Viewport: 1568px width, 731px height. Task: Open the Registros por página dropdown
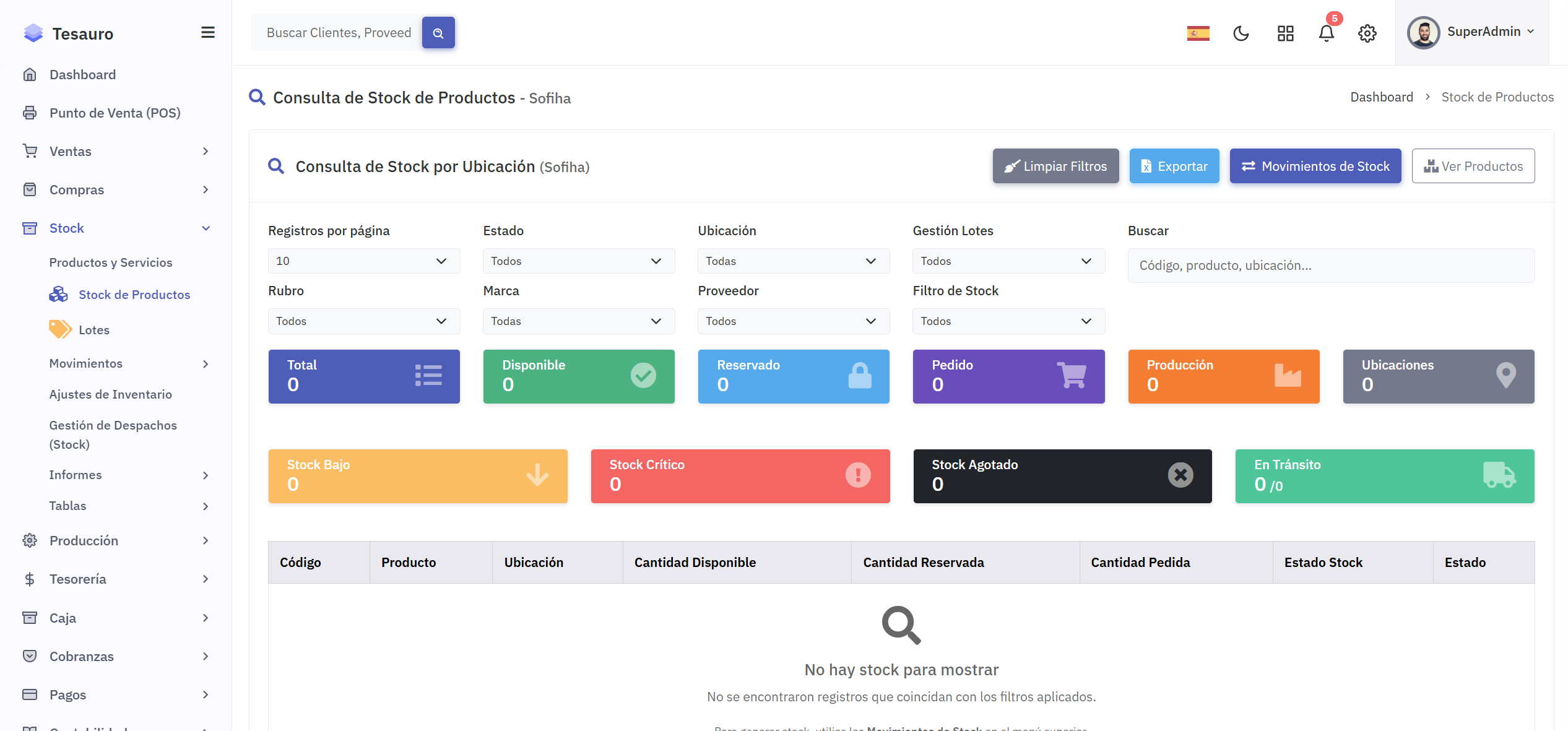pos(364,261)
